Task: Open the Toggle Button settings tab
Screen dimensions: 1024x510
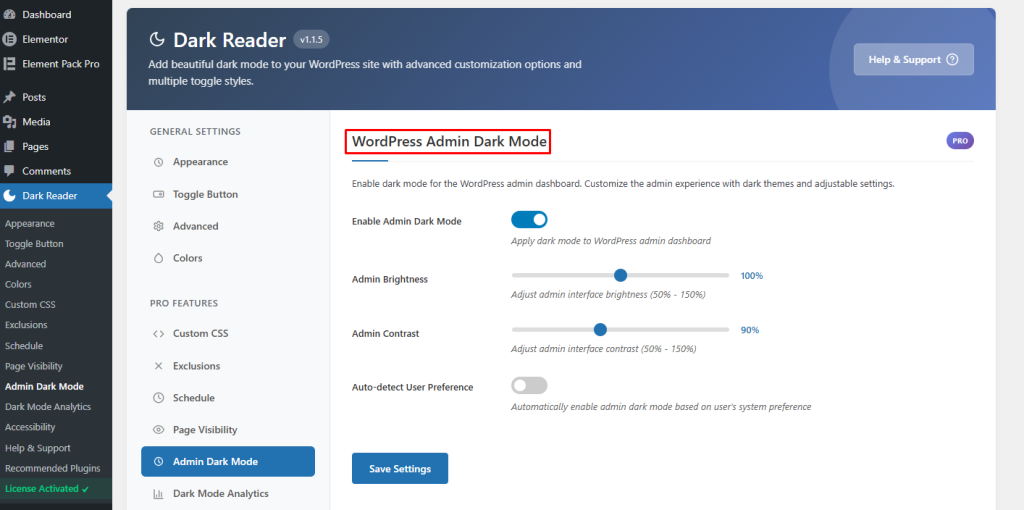Action: pyautogui.click(x=228, y=195)
